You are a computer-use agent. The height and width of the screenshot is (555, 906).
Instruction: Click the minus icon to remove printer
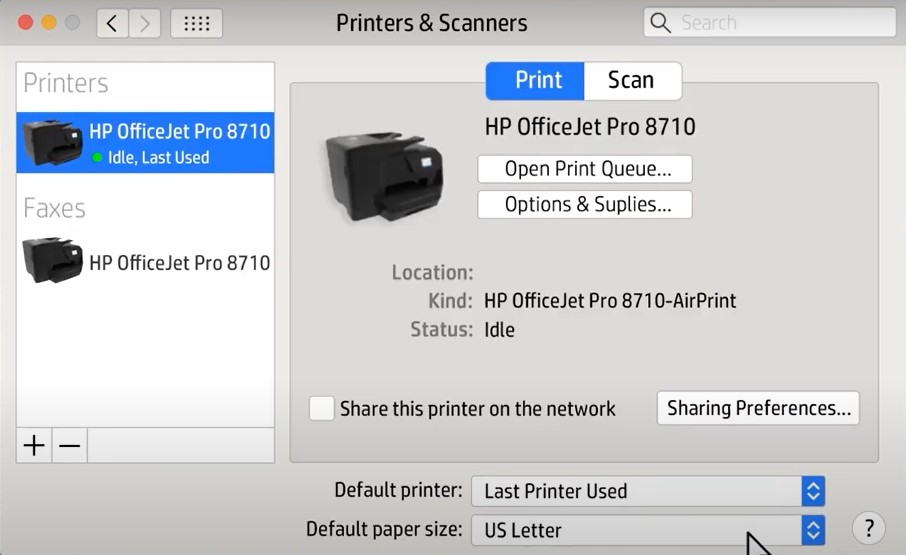point(69,446)
